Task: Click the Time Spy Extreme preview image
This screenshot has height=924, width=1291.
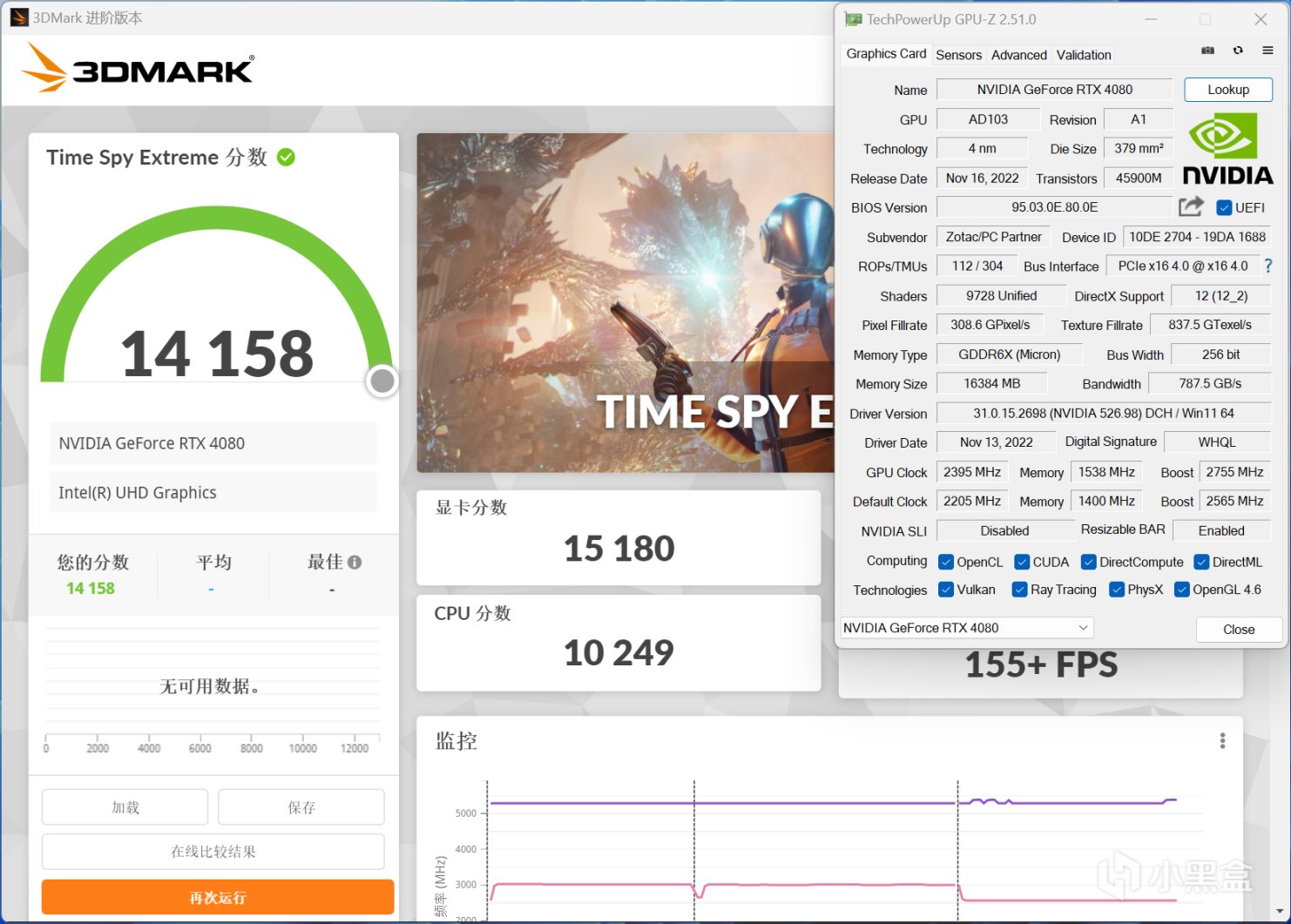Action: coord(625,303)
